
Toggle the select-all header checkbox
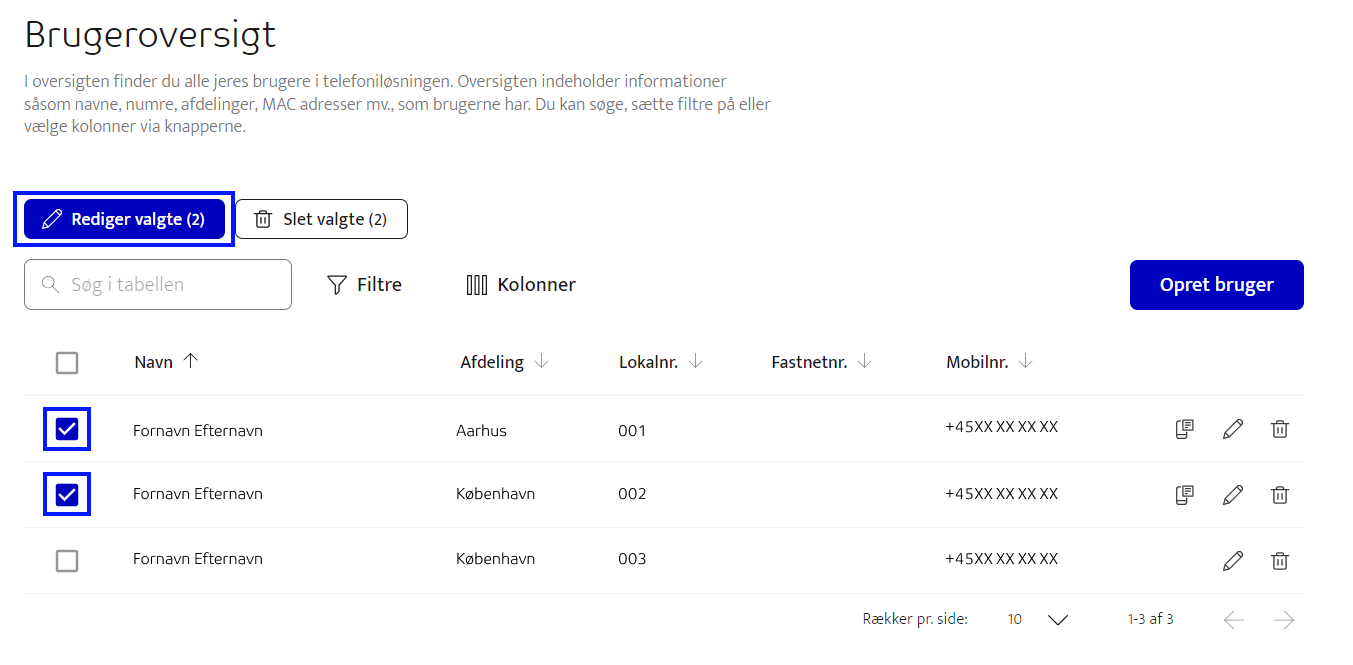[x=67, y=363]
